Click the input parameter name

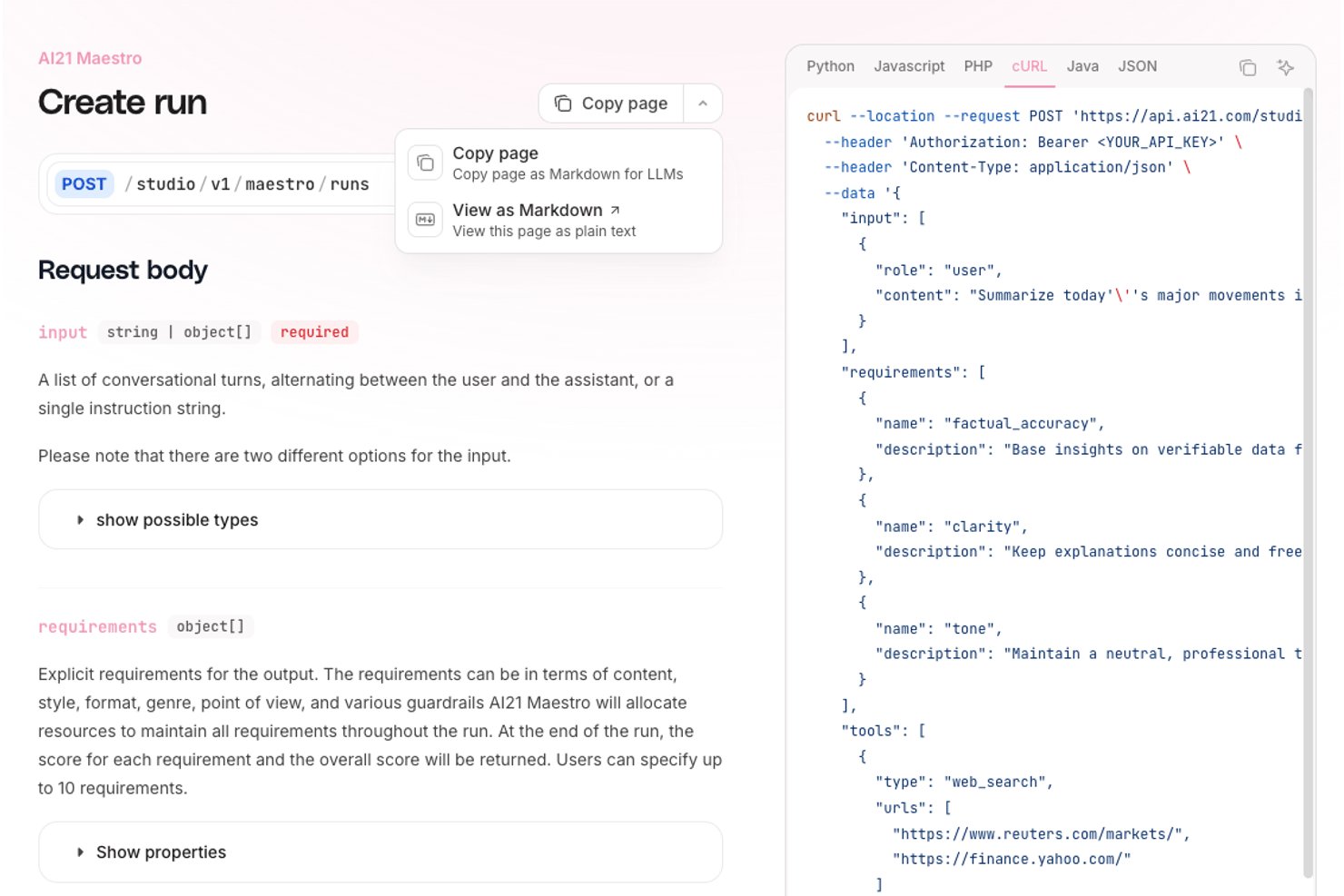63,332
